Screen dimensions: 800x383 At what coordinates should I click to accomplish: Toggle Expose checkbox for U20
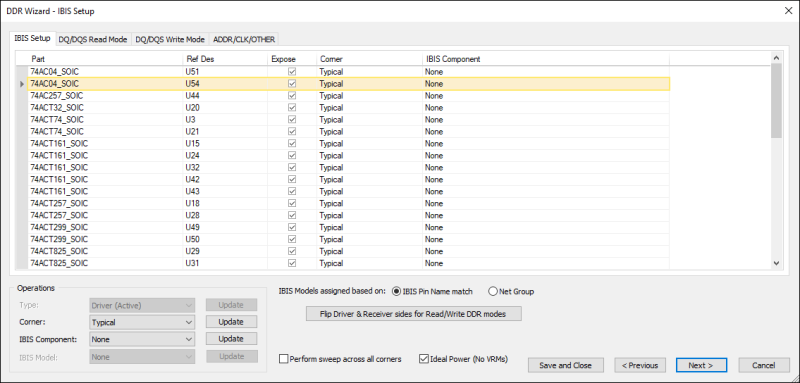pos(292,108)
